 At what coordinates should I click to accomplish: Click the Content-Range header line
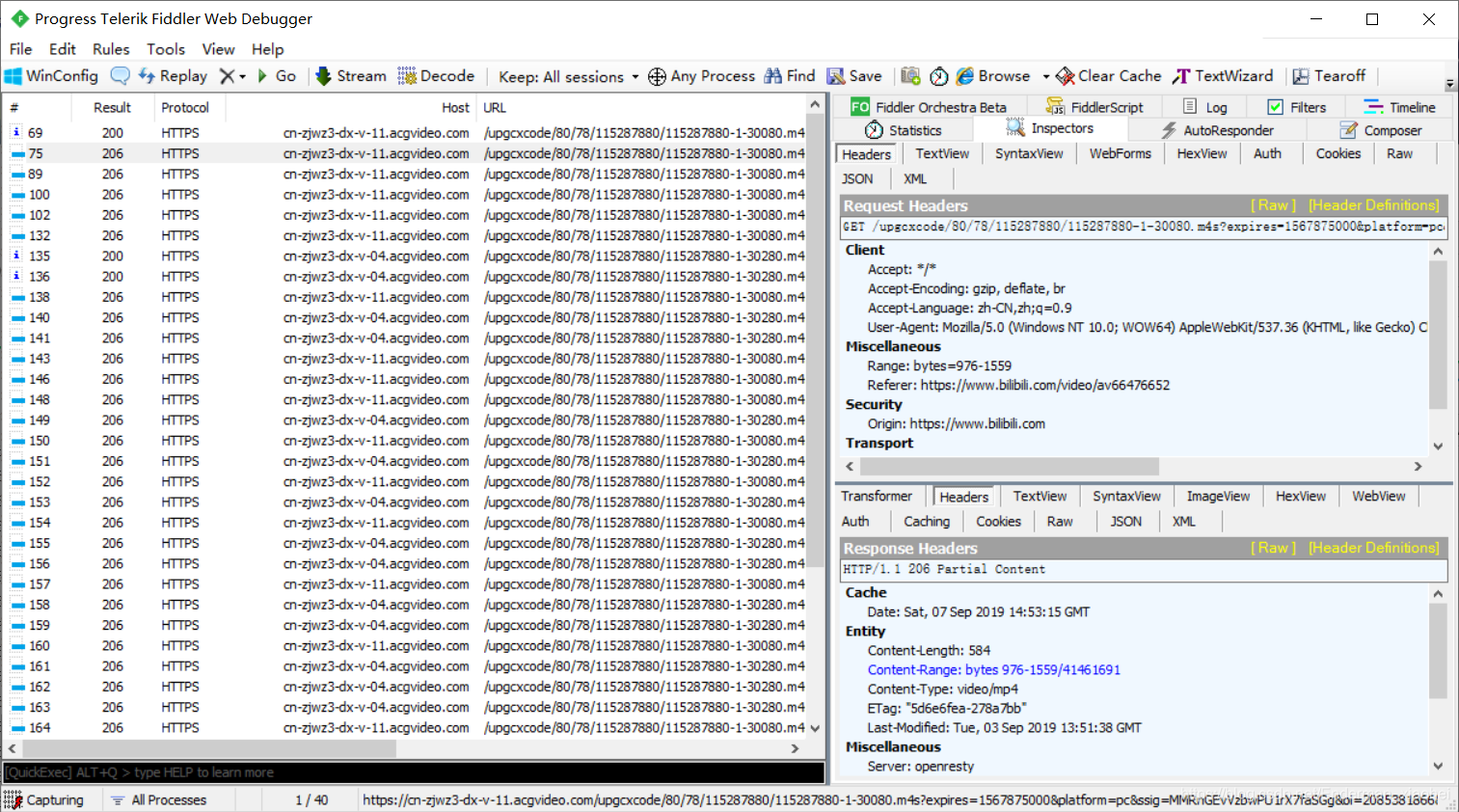tap(993, 669)
